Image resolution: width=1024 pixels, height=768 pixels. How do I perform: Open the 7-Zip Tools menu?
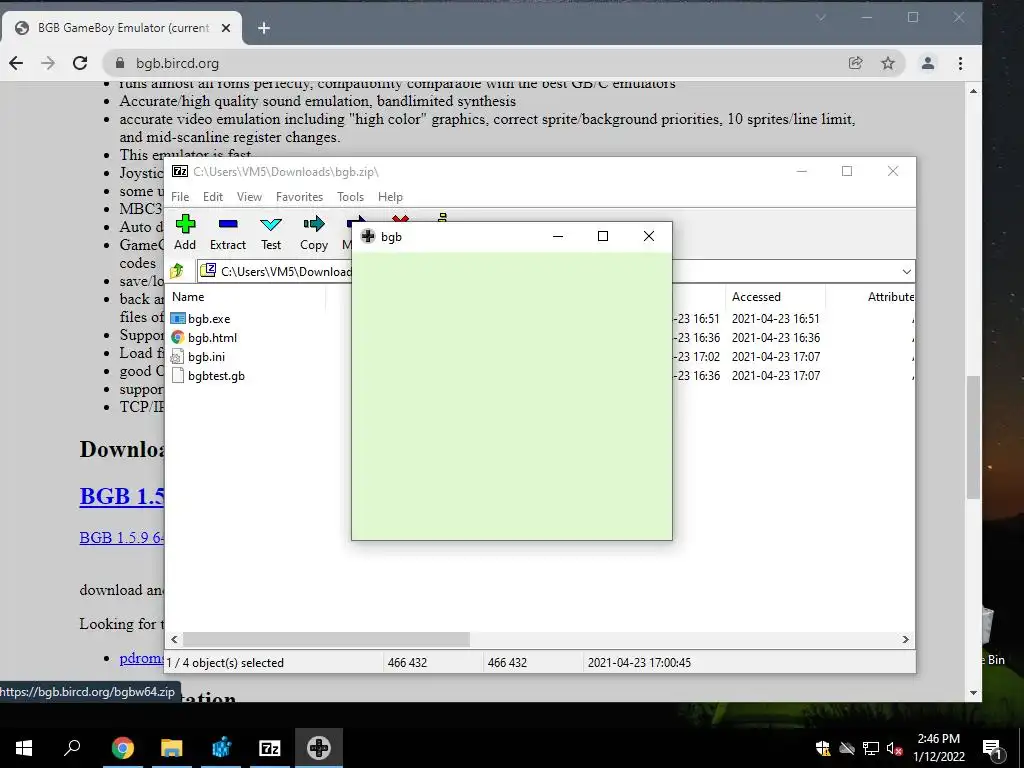(351, 197)
